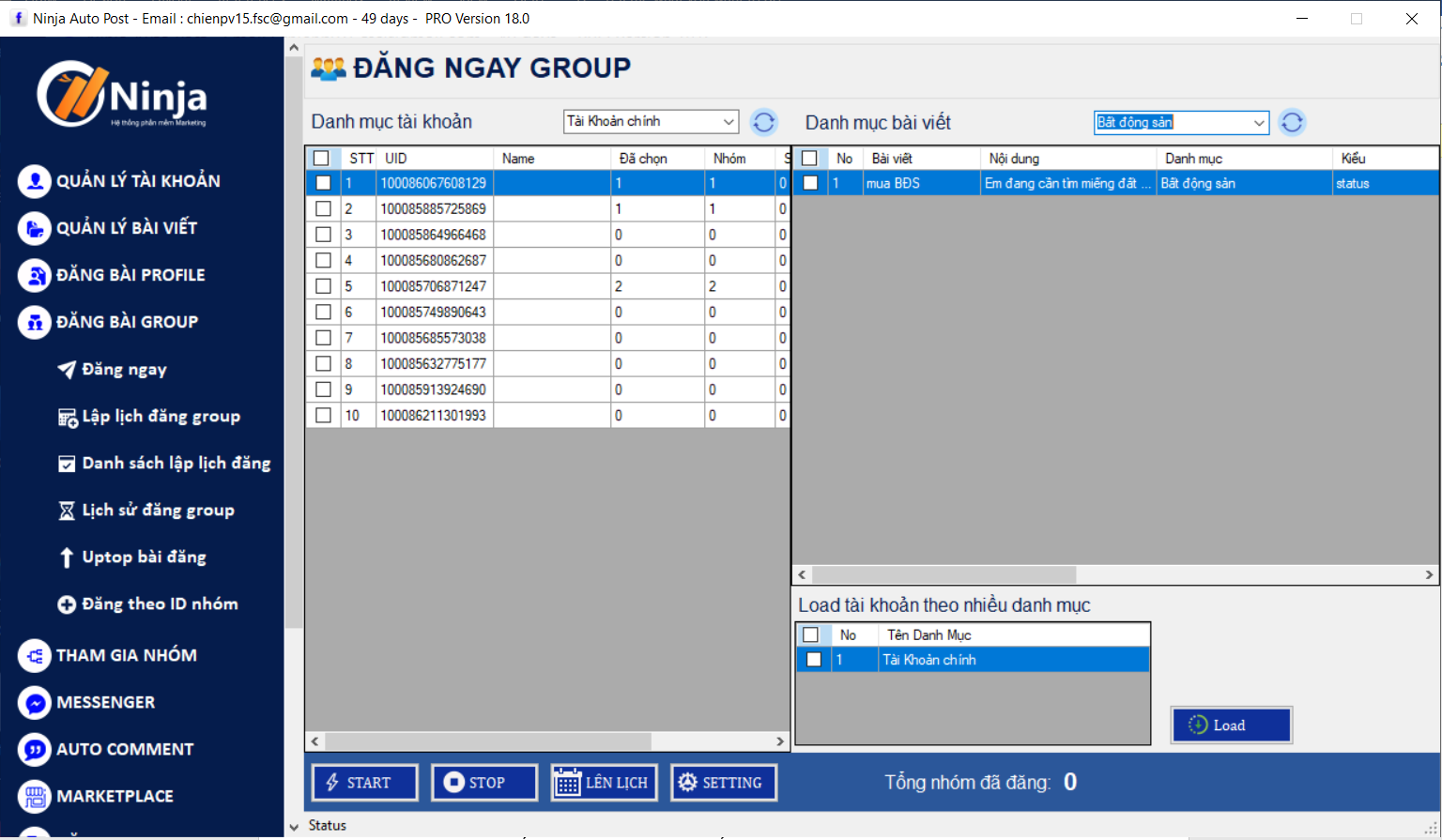
Task: Click the account table horizontal scrollbar
Action: 487,741
